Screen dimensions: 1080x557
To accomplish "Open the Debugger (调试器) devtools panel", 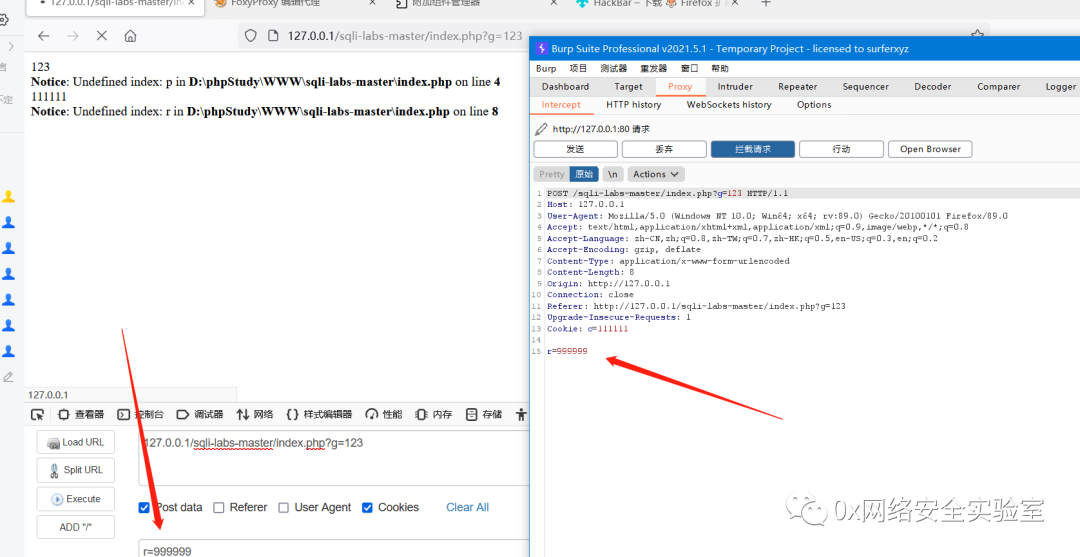I will pos(200,414).
